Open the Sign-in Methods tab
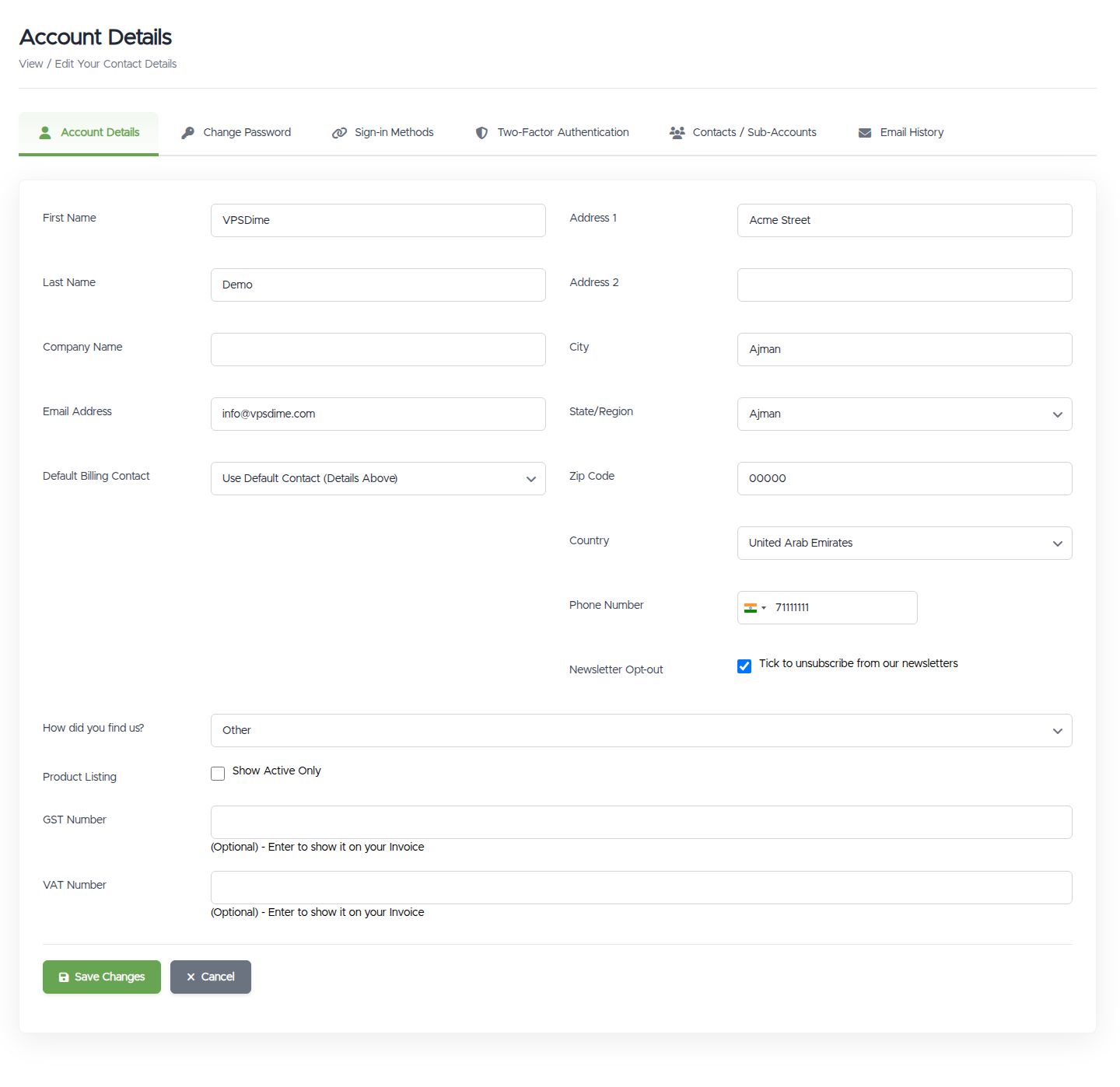The width and height of the screenshot is (1120, 1087). [x=383, y=133]
